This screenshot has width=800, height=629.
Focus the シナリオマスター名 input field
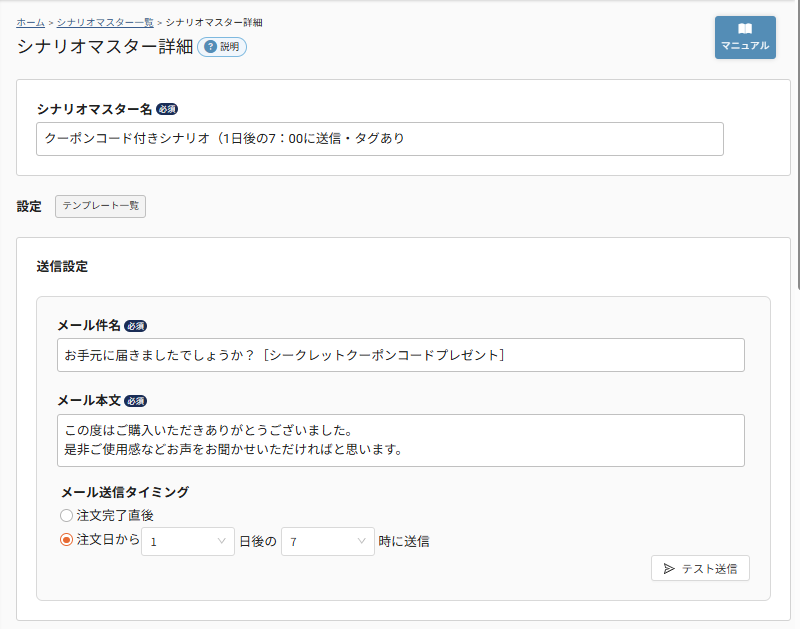click(x=379, y=139)
